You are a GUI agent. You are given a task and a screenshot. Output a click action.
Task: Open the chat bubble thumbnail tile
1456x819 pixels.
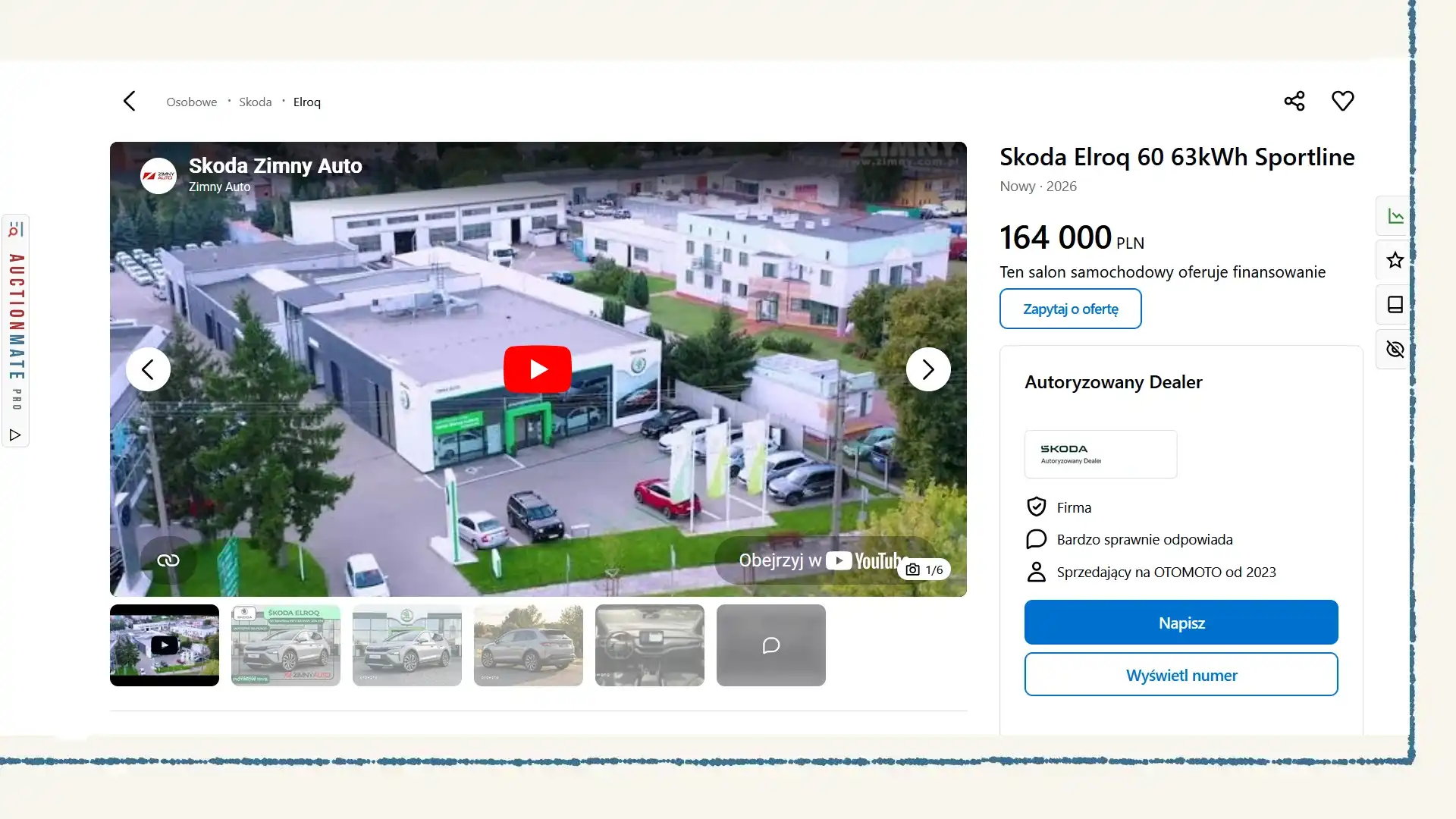[771, 645]
